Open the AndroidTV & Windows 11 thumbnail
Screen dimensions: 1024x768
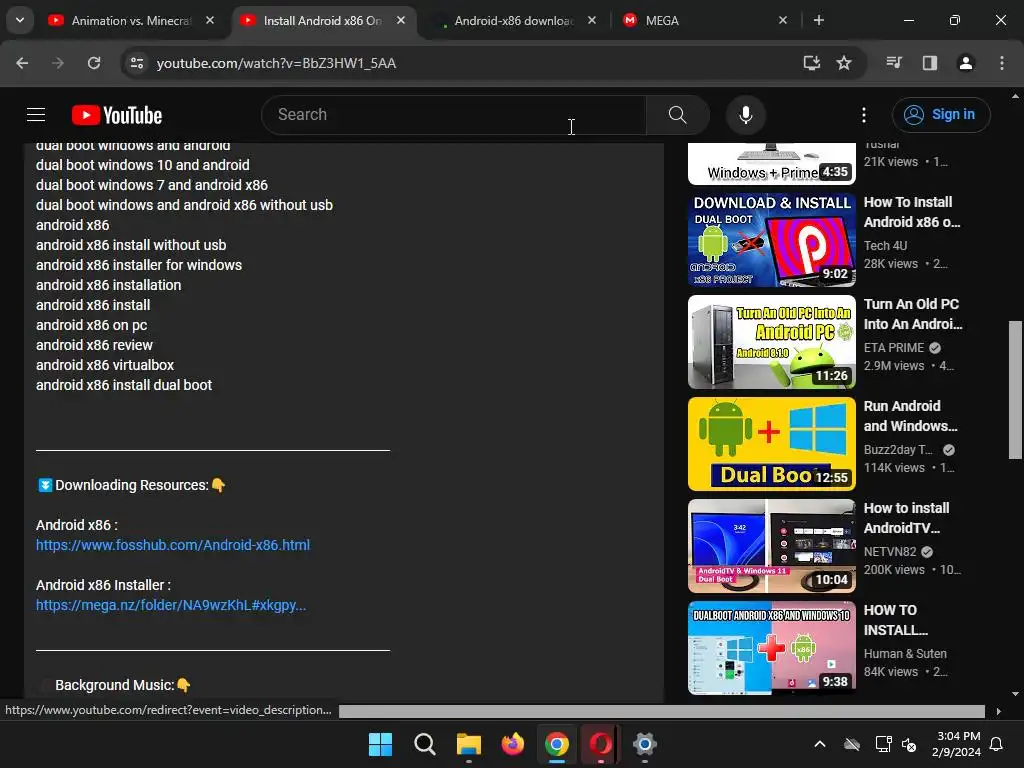tap(771, 546)
